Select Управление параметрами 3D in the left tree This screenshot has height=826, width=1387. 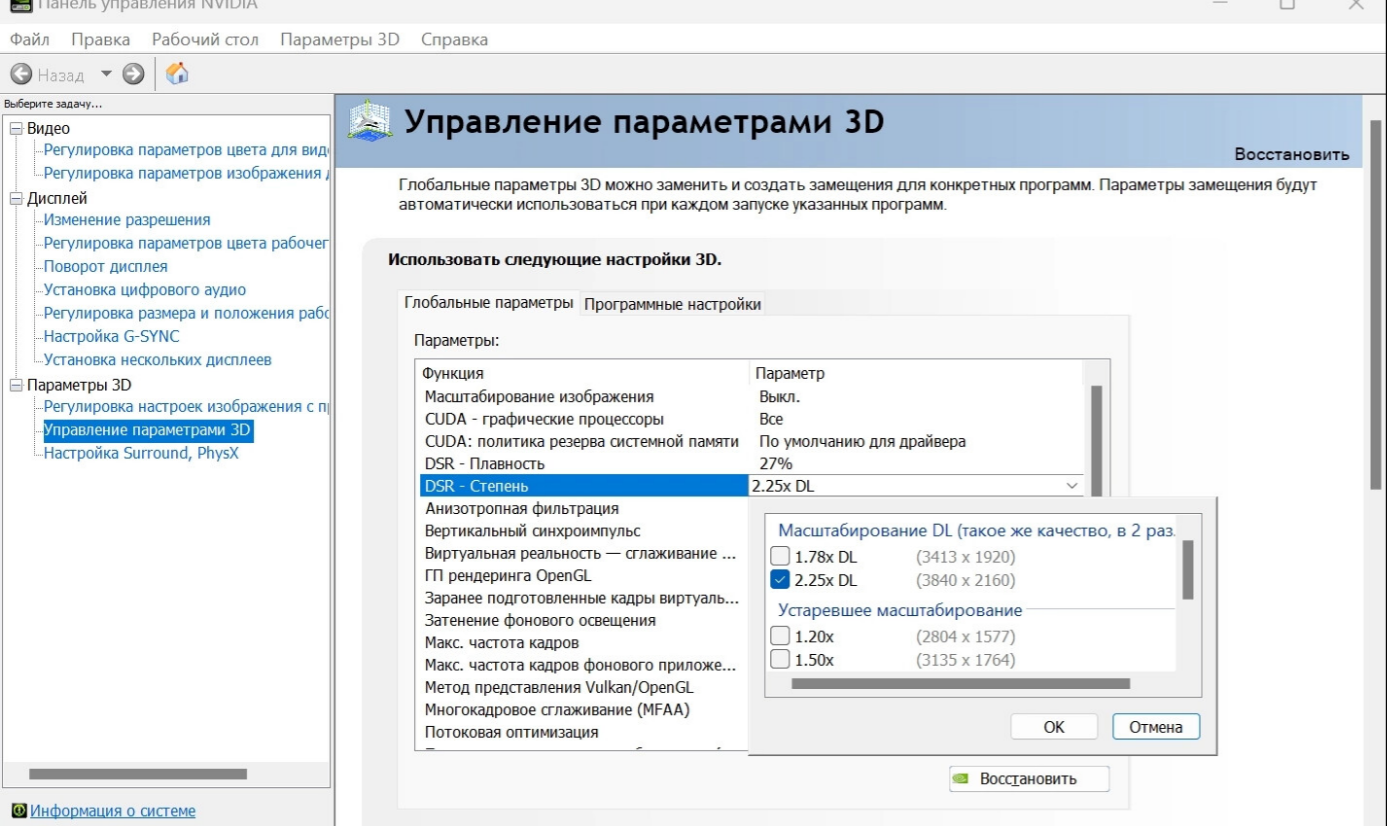coord(147,430)
